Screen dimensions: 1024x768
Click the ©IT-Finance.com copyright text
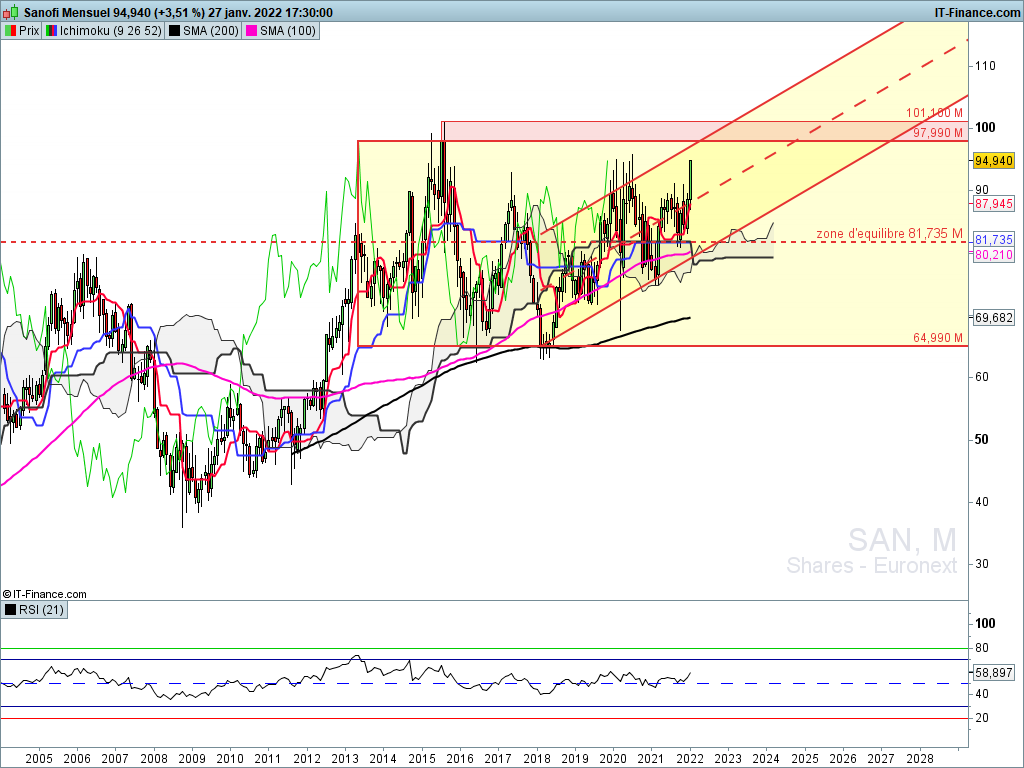[x=44, y=594]
